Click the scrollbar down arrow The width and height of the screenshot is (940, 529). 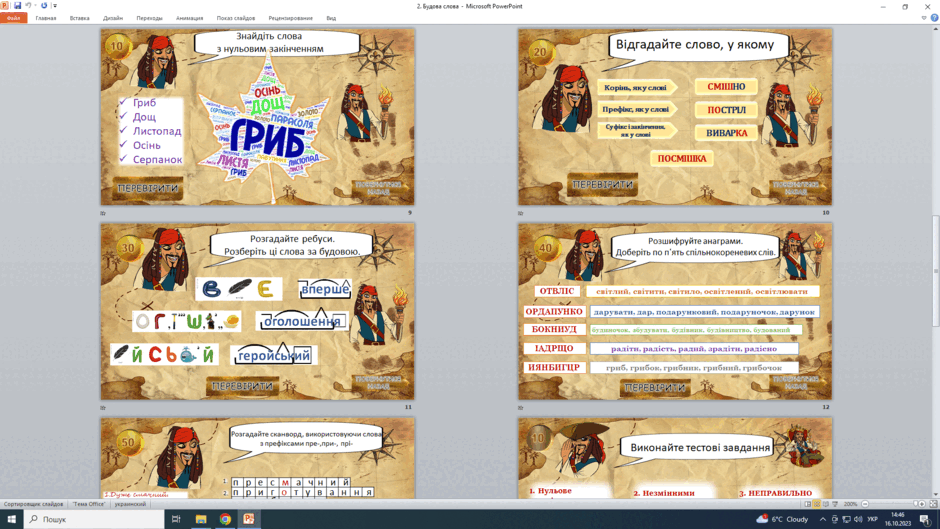click(935, 494)
